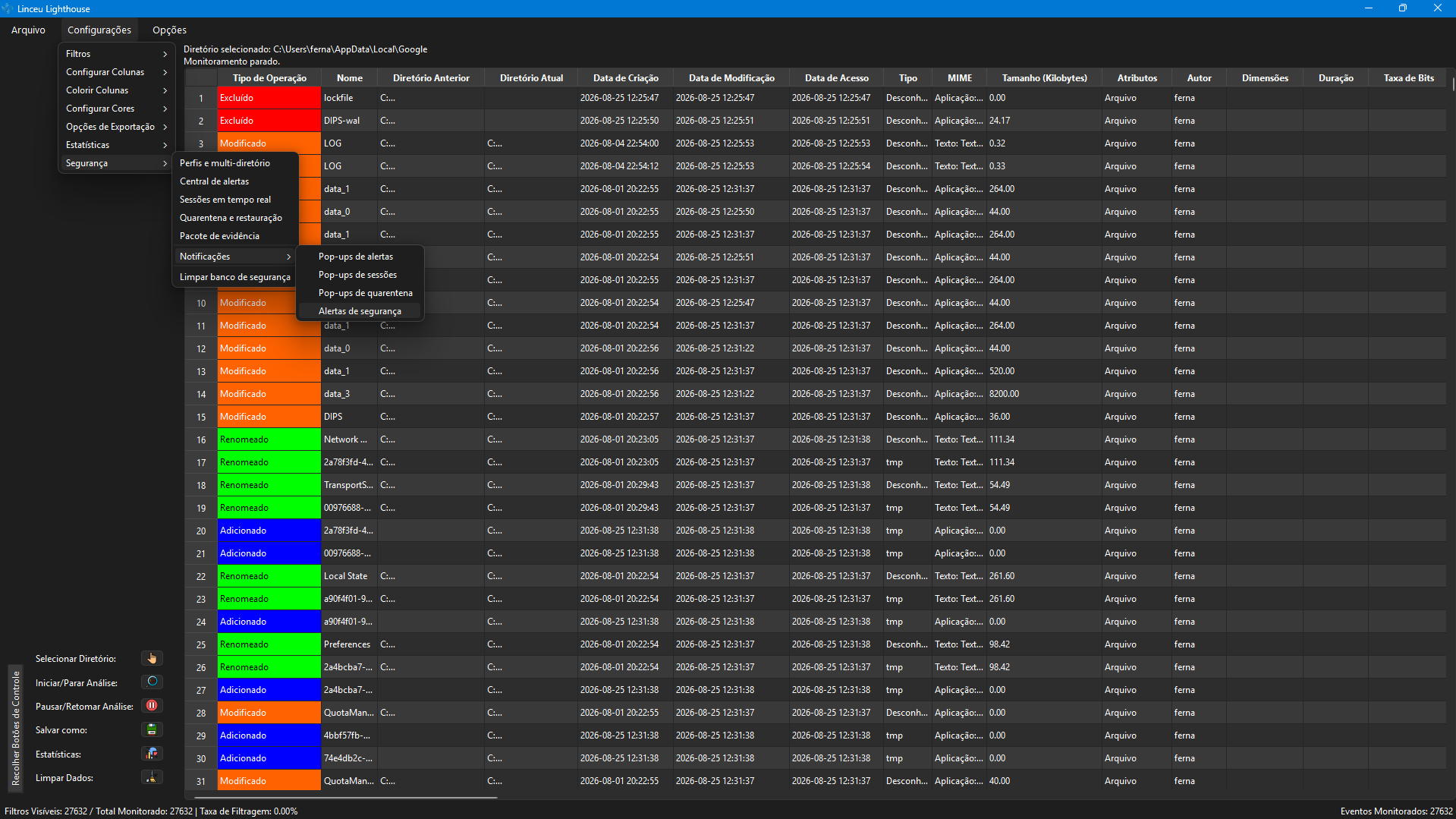Viewport: 1456px width, 819px height.
Task: Open Estatísticas via the chart icon
Action: 152,754
